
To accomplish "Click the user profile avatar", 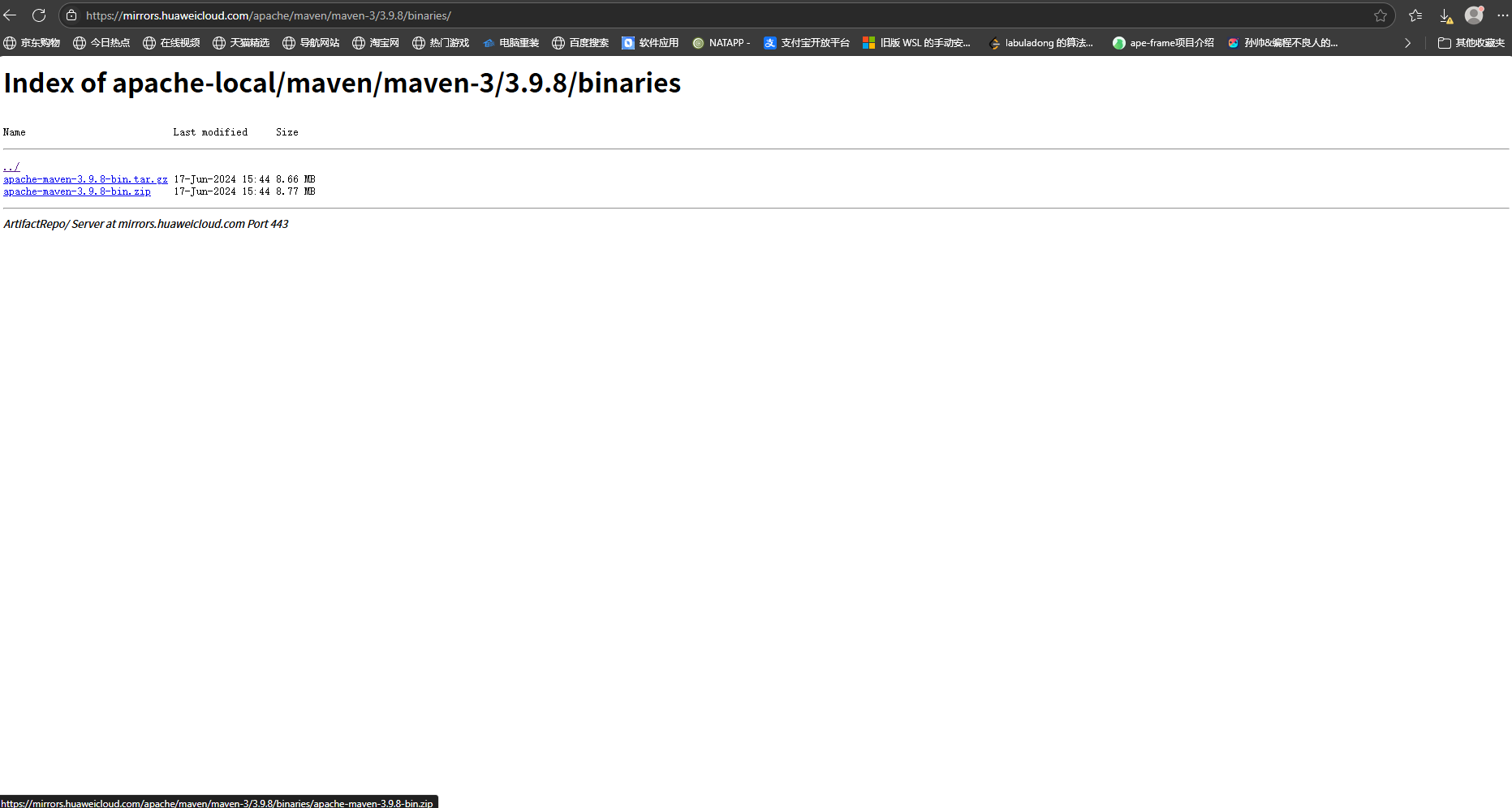I will click(x=1474, y=15).
